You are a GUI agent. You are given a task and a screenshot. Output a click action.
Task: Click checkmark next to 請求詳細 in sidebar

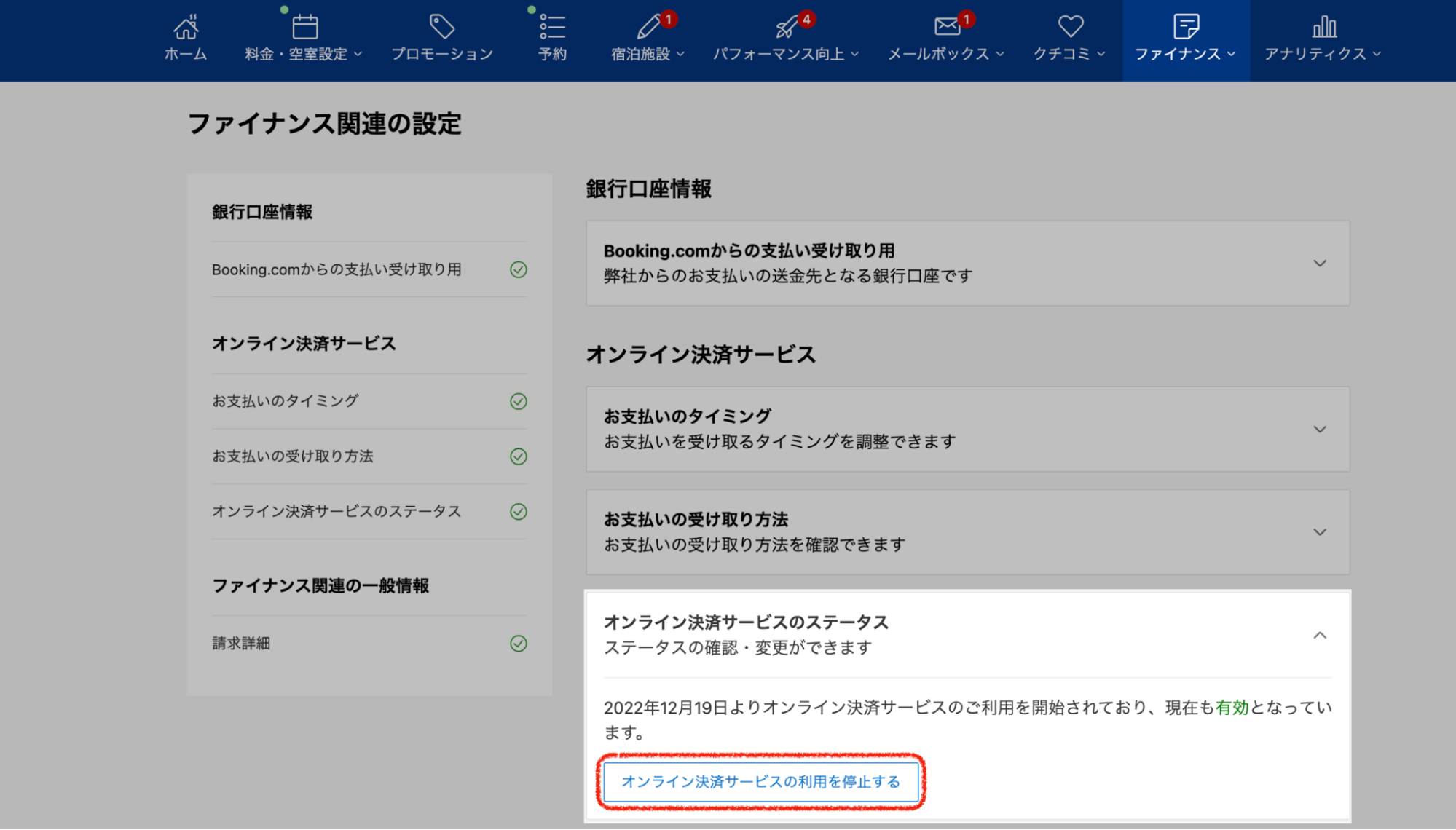[518, 644]
